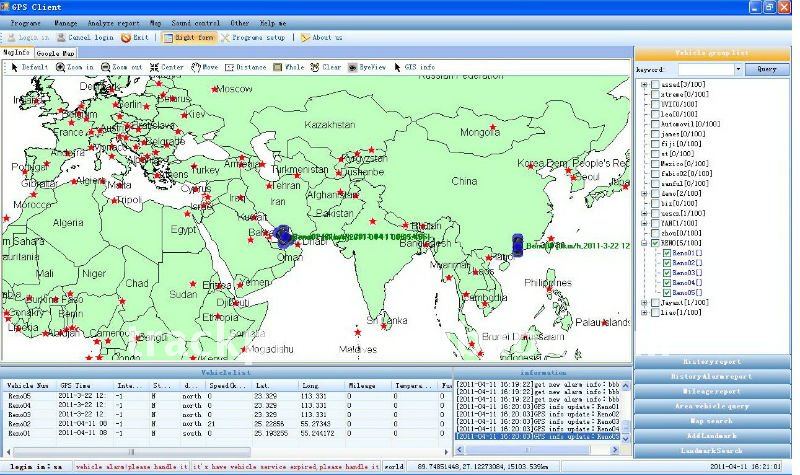
Task: Open the Mileage report panel button
Action: coord(712,391)
